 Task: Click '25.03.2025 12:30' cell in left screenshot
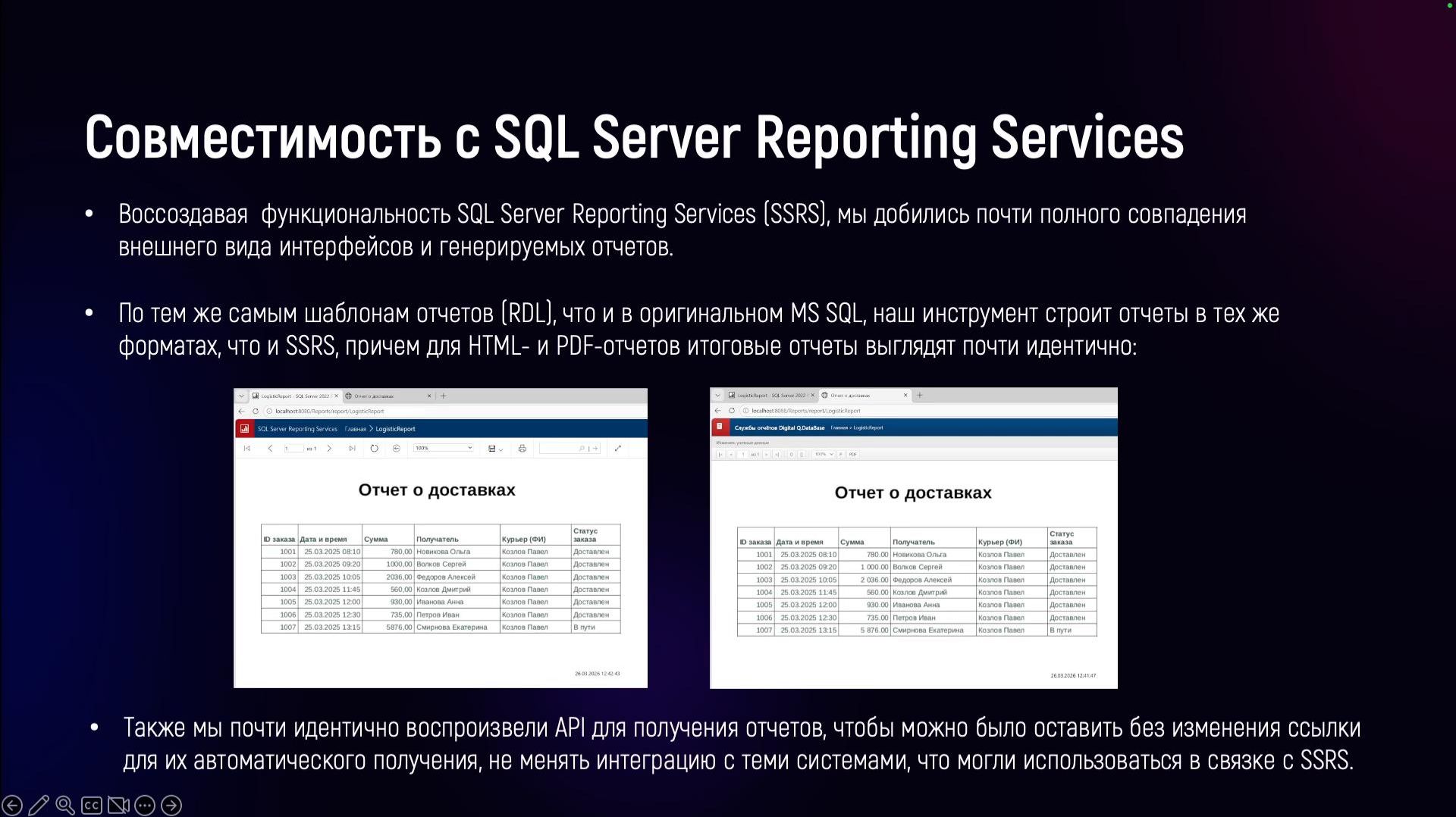point(332,615)
